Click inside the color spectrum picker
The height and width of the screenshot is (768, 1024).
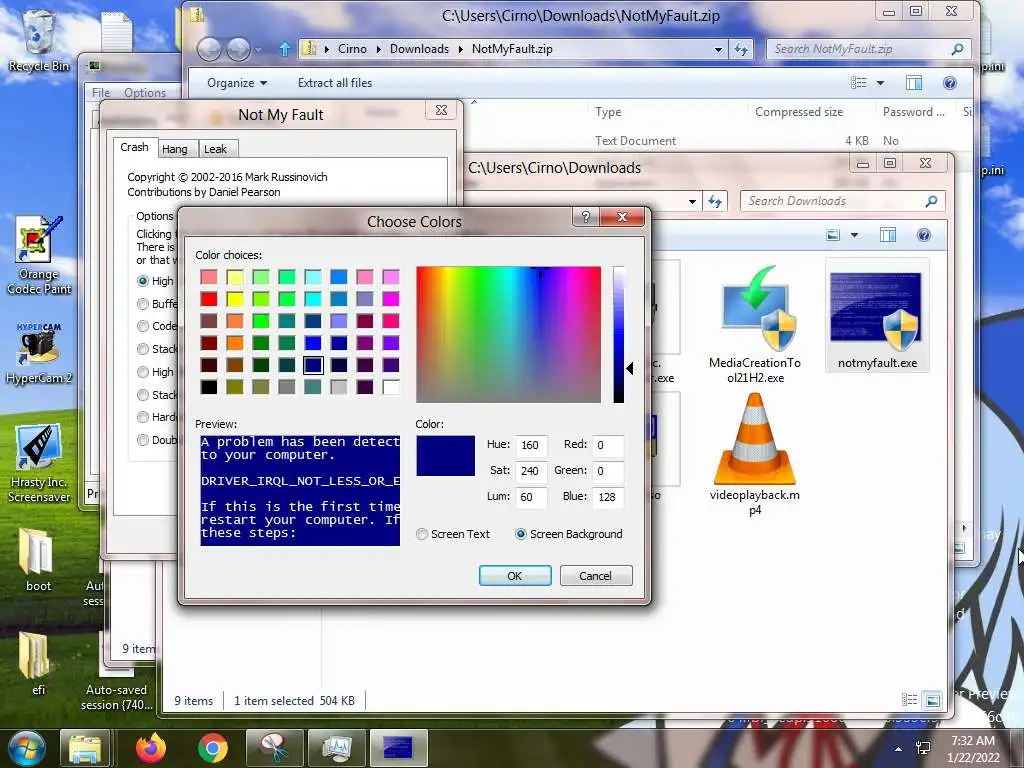click(508, 334)
